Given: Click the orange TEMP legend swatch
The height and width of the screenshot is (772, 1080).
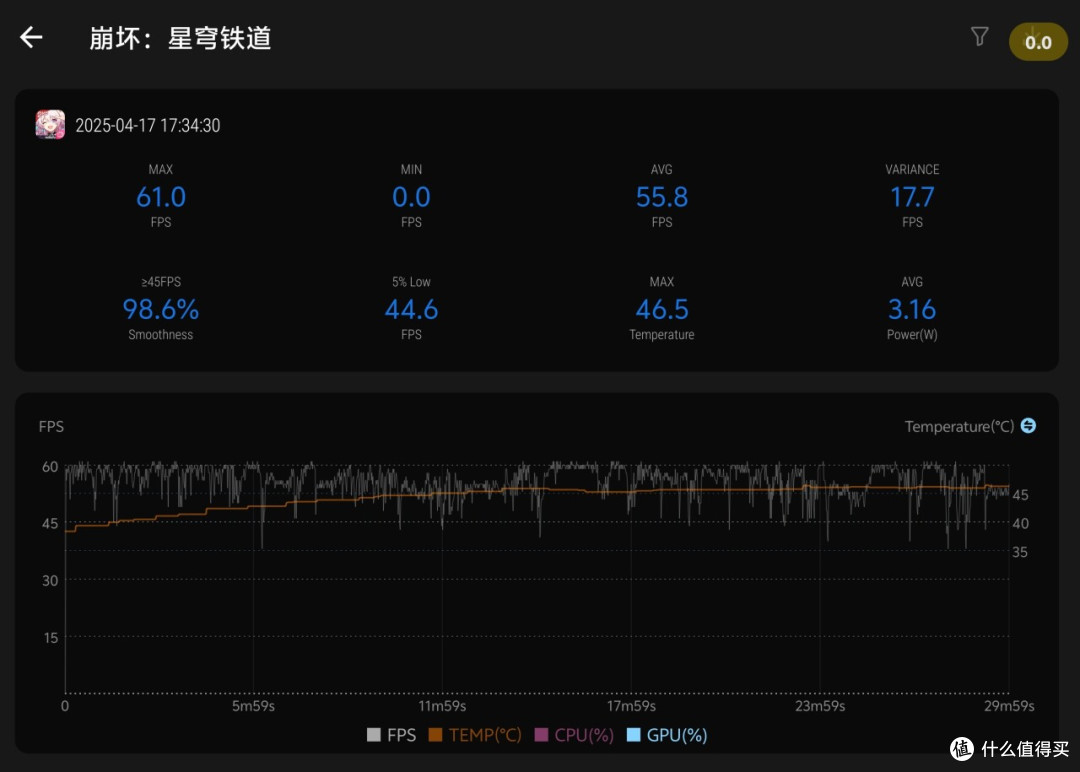Looking at the screenshot, I should tap(435, 735).
